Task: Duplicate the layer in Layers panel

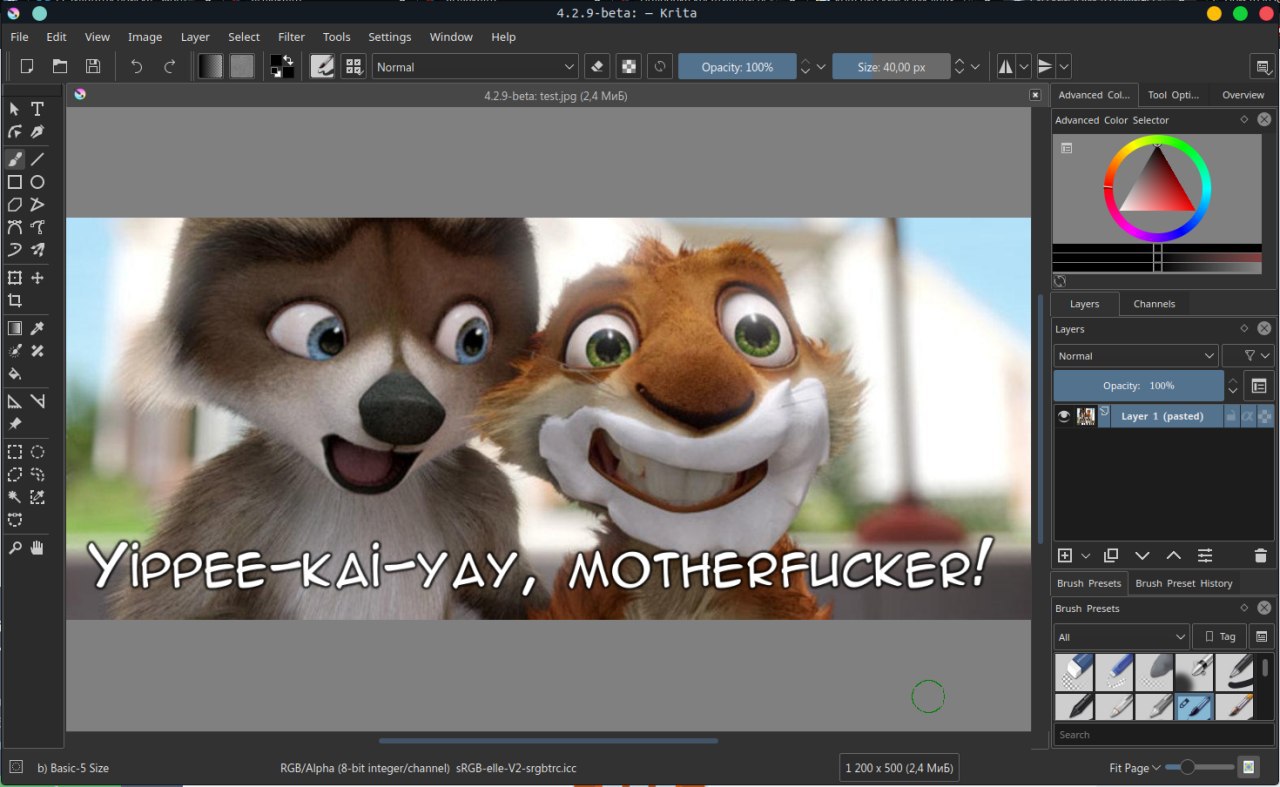Action: click(x=1111, y=556)
